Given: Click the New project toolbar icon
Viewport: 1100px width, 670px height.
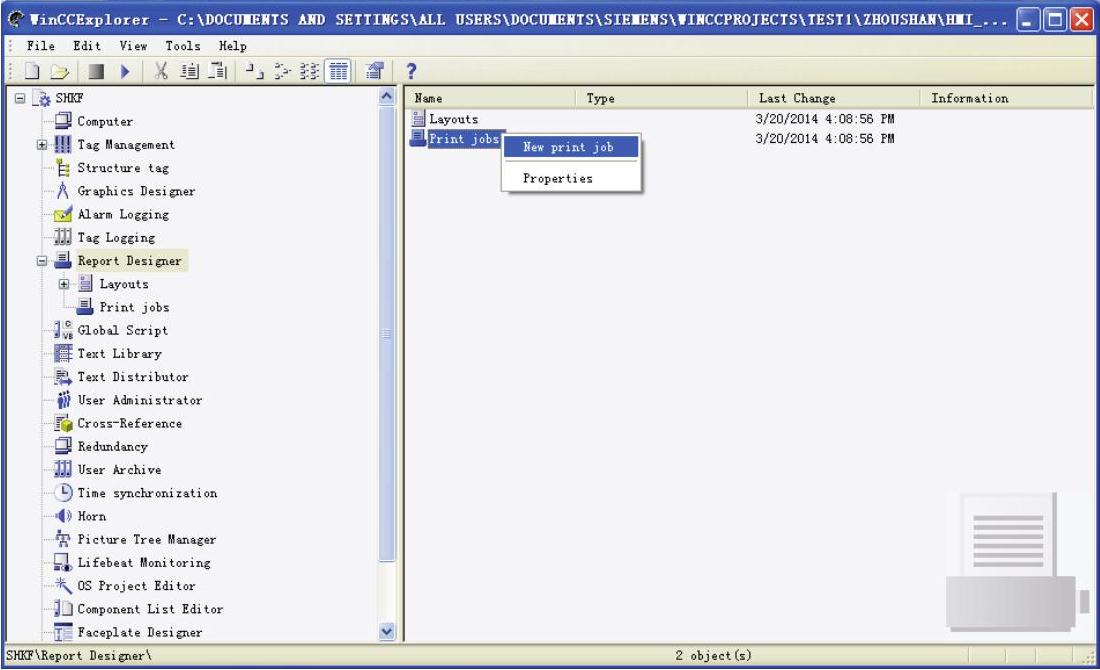Looking at the screenshot, I should coord(31,72).
